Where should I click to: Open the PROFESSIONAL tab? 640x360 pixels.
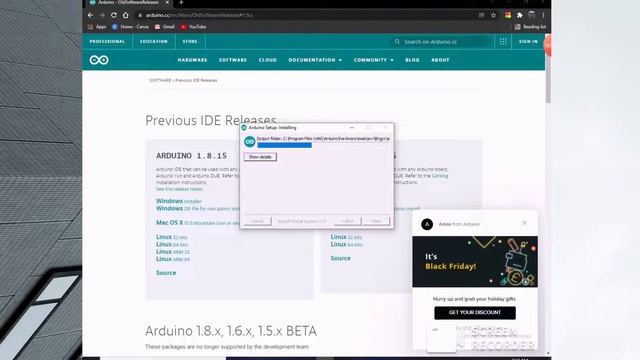coord(107,42)
